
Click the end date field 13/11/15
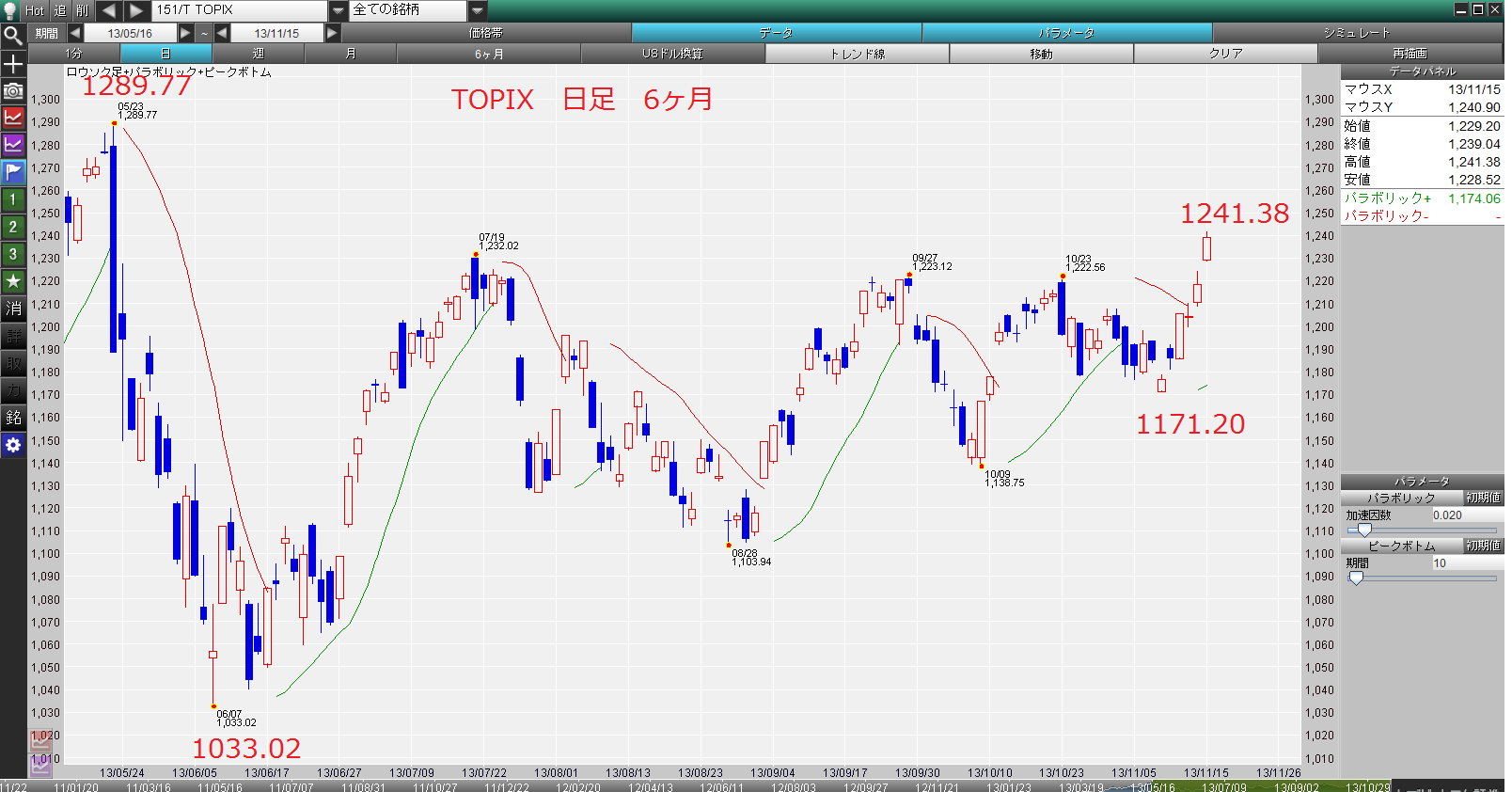click(x=276, y=33)
